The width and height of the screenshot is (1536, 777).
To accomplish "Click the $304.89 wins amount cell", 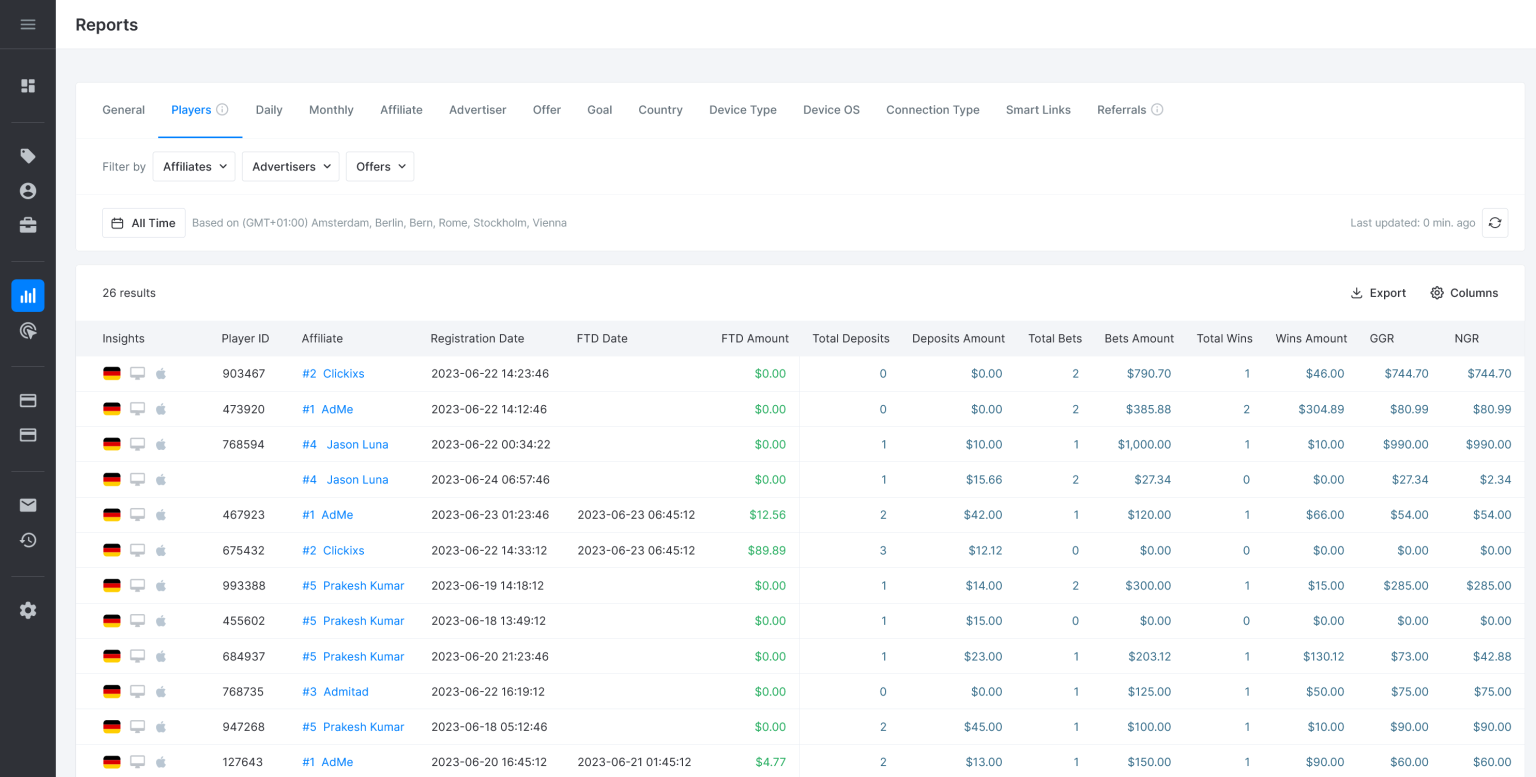I will (x=1321, y=409).
